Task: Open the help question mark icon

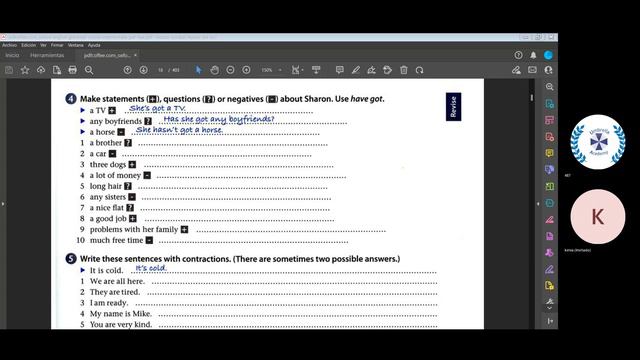Action: 518,55
